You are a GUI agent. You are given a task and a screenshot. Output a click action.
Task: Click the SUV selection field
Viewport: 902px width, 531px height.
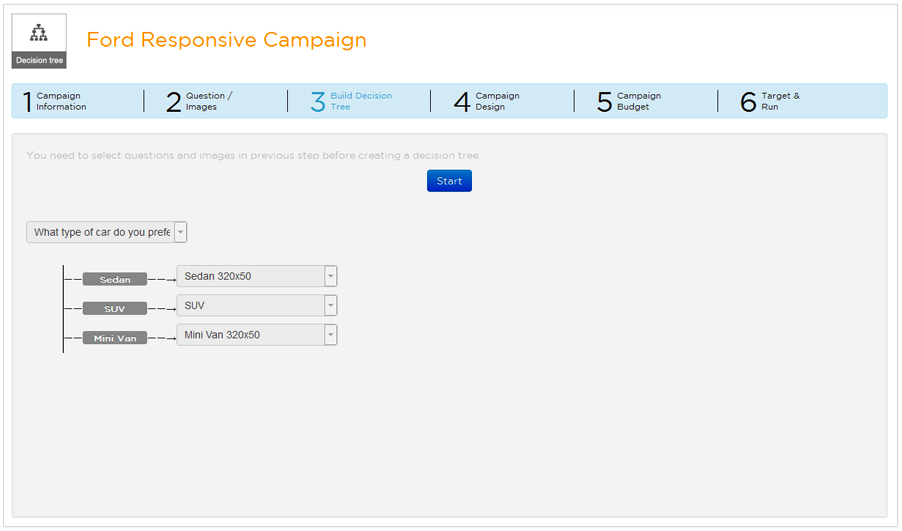tap(250, 305)
